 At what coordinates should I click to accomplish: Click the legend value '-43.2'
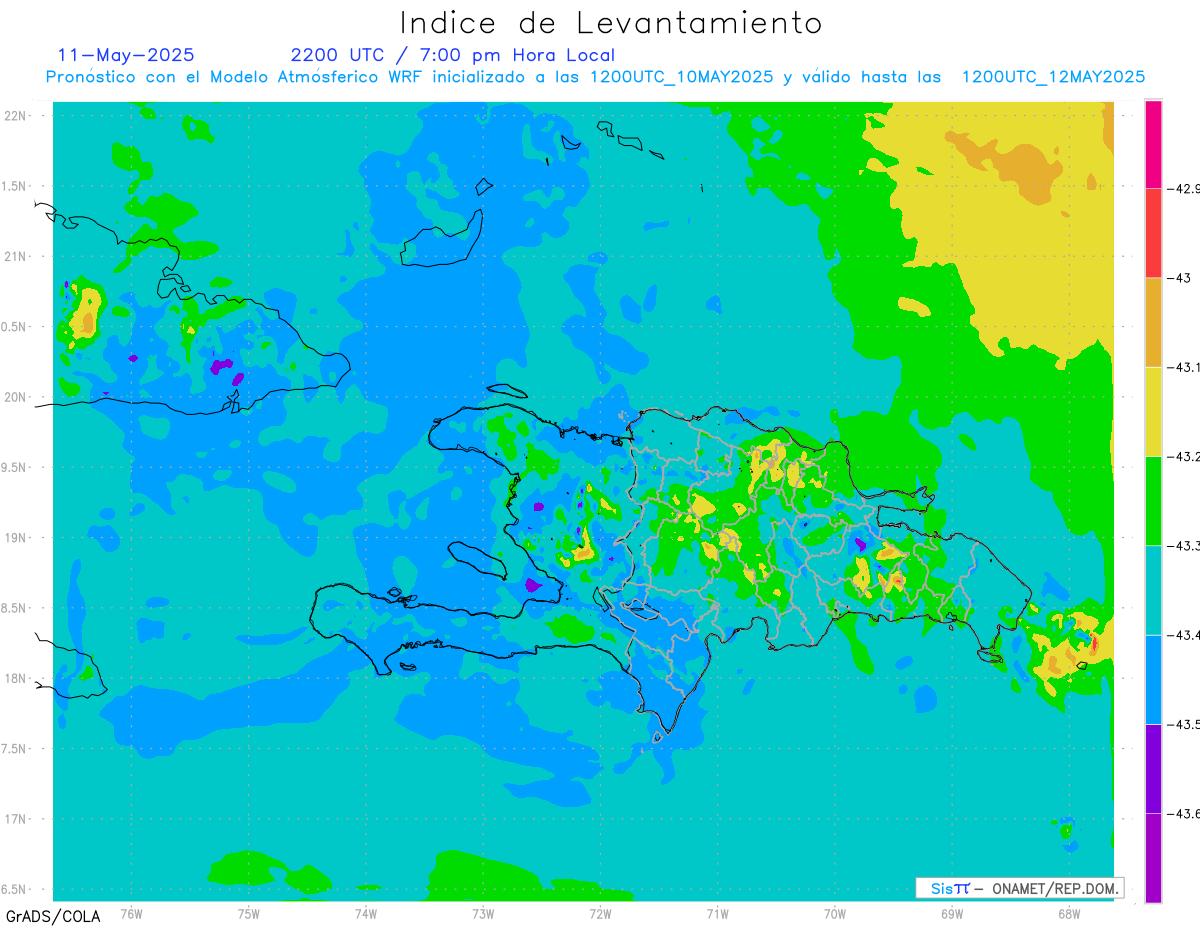[1182, 456]
